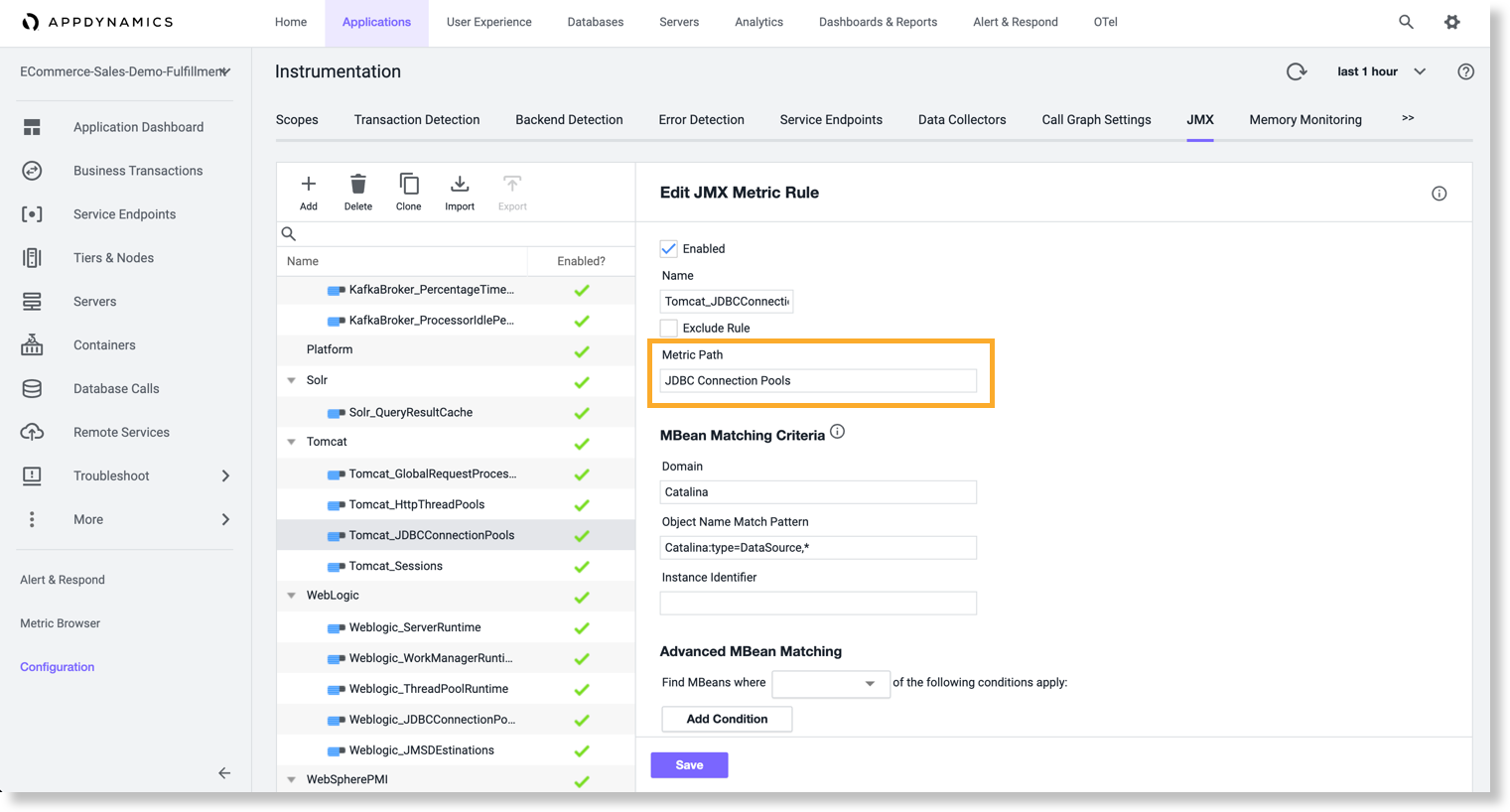This screenshot has height=812, width=1510.
Task: Open global search in top bar
Action: (x=1406, y=22)
